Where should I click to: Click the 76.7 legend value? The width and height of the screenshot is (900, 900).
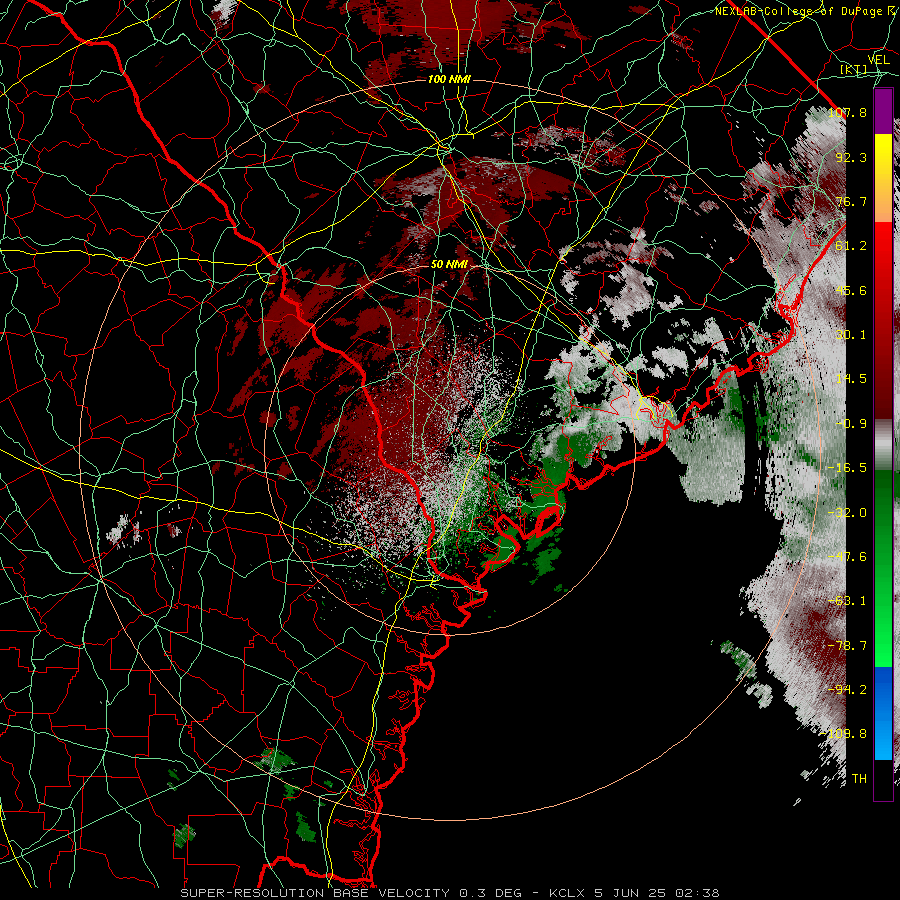point(851,201)
